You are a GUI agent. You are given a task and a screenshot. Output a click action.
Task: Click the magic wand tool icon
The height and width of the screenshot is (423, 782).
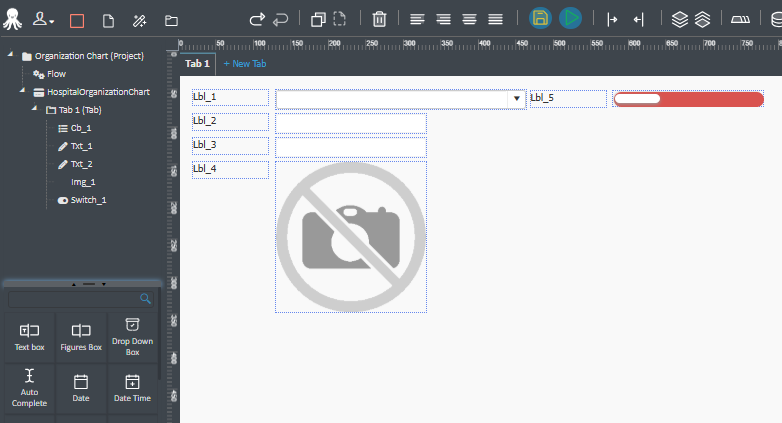point(139,21)
